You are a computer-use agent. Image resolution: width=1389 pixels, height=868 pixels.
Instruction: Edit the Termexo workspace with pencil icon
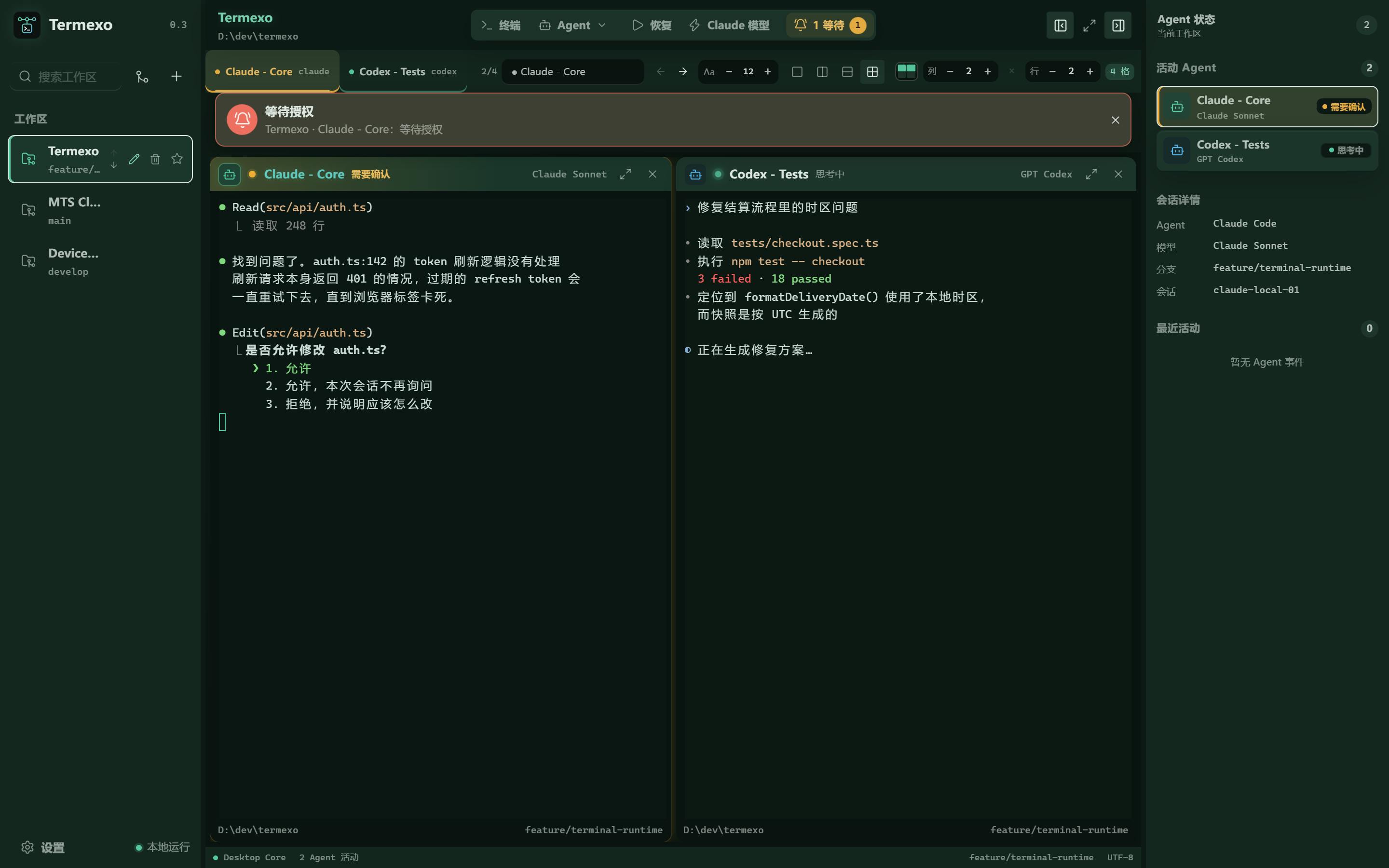click(x=134, y=159)
